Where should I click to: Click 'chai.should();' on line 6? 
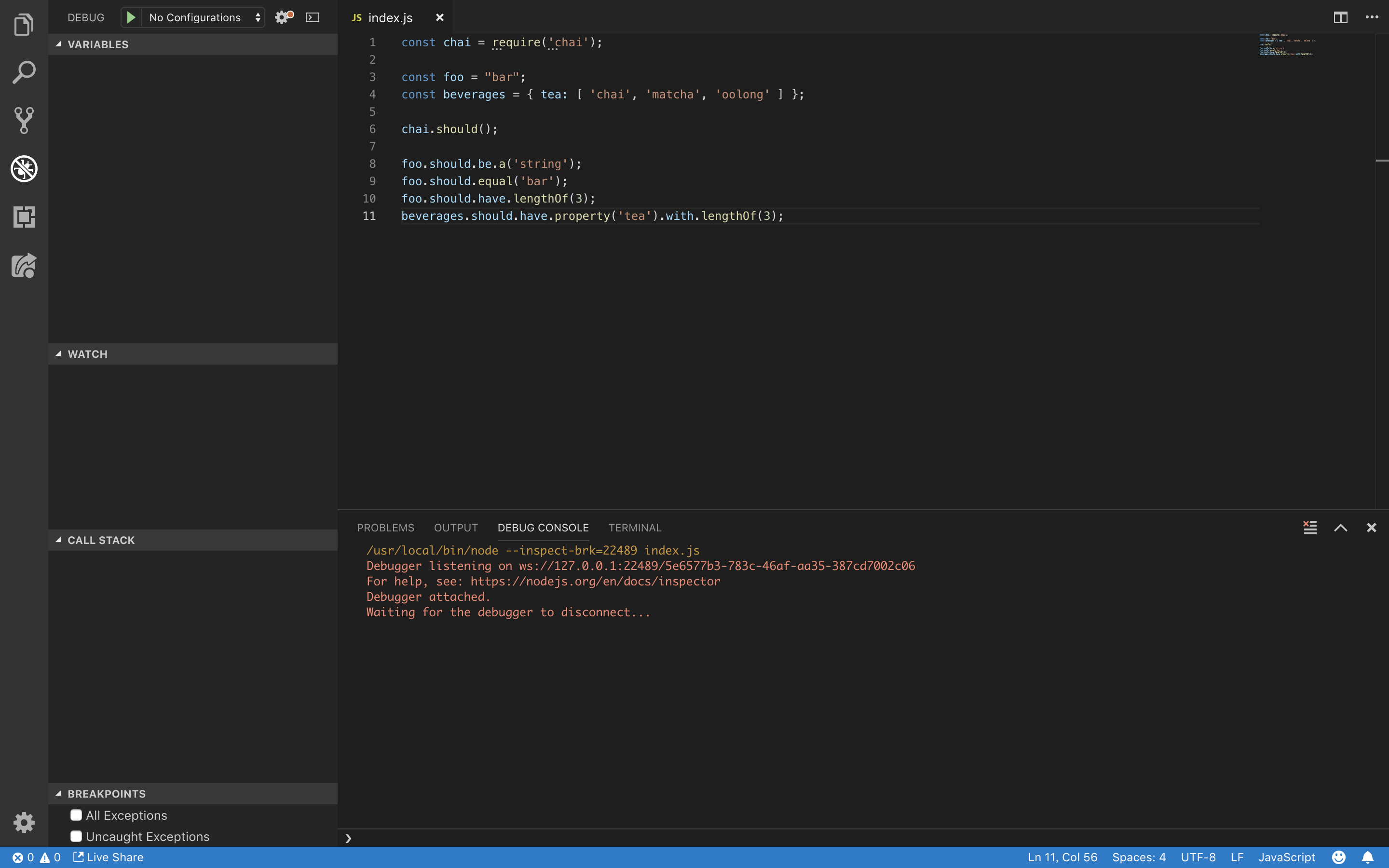point(449,129)
